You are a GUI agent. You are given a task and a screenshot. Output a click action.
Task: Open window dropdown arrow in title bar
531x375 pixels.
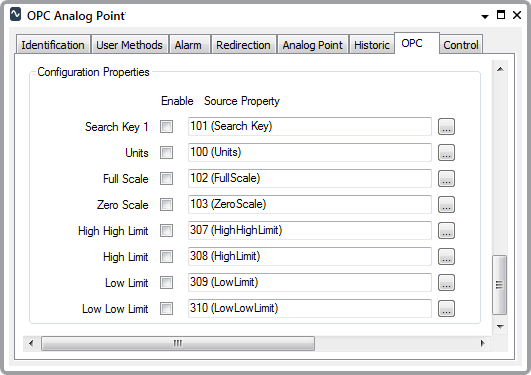click(485, 16)
